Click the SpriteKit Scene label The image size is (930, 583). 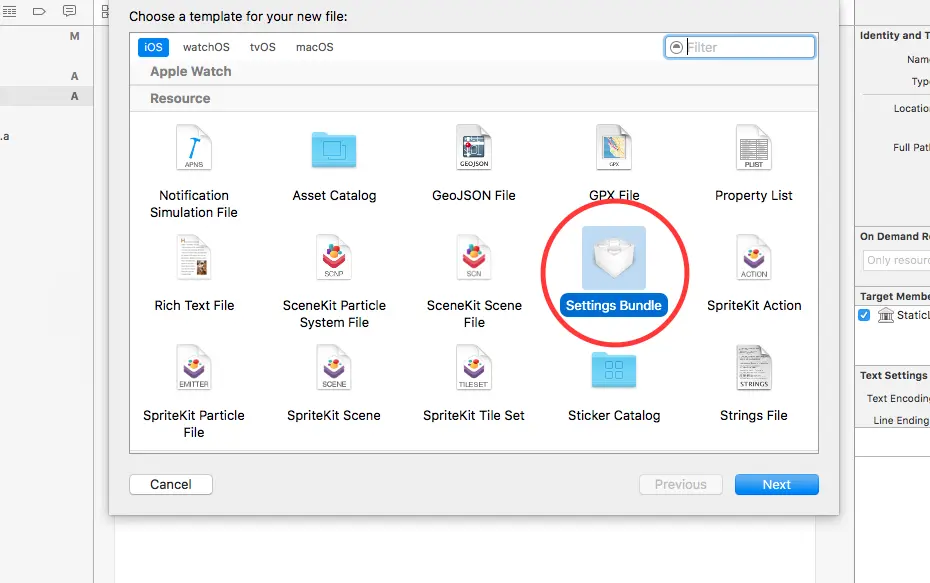pyautogui.click(x=334, y=416)
